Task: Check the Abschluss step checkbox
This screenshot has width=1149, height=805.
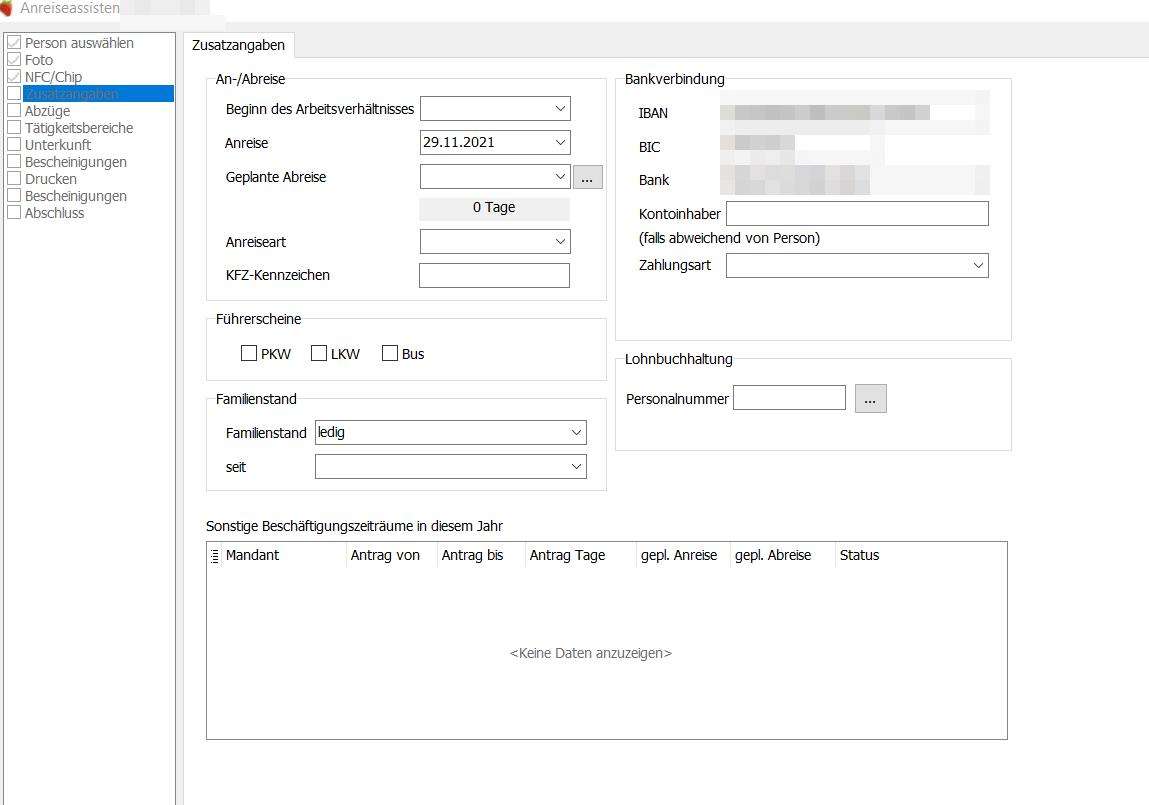Action: pos(14,212)
